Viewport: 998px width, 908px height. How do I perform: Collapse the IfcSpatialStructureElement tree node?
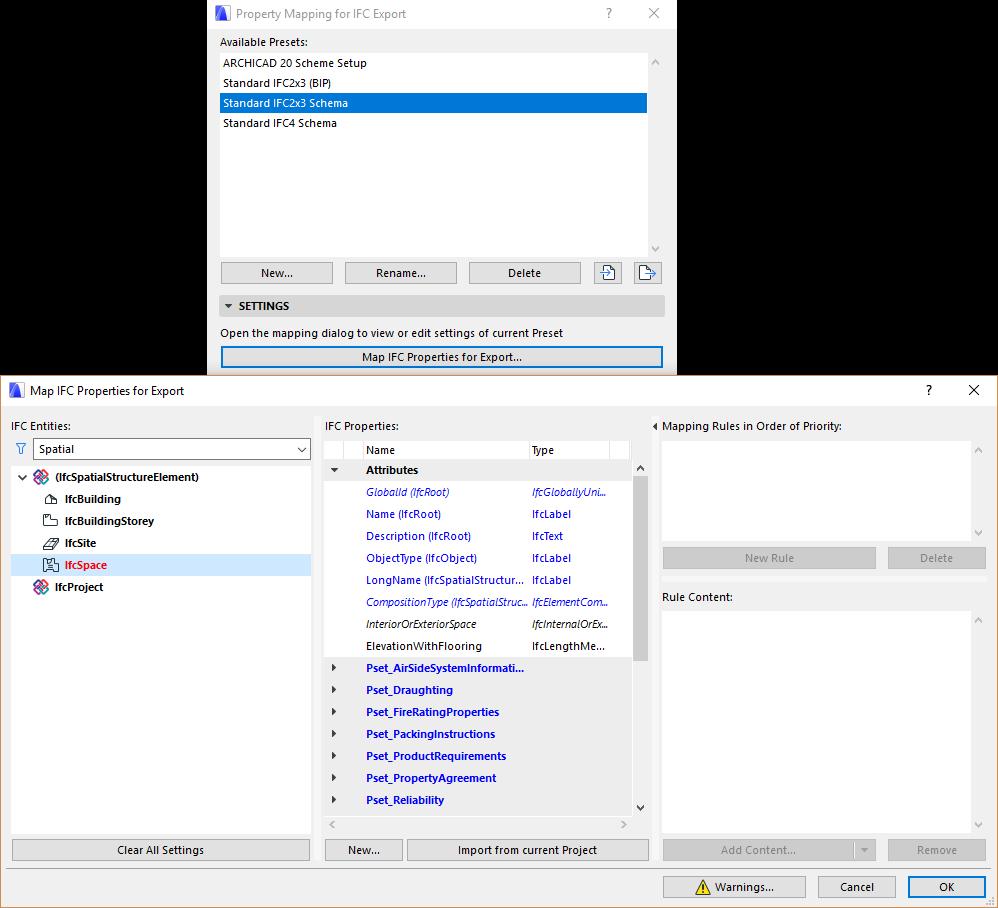(22, 477)
